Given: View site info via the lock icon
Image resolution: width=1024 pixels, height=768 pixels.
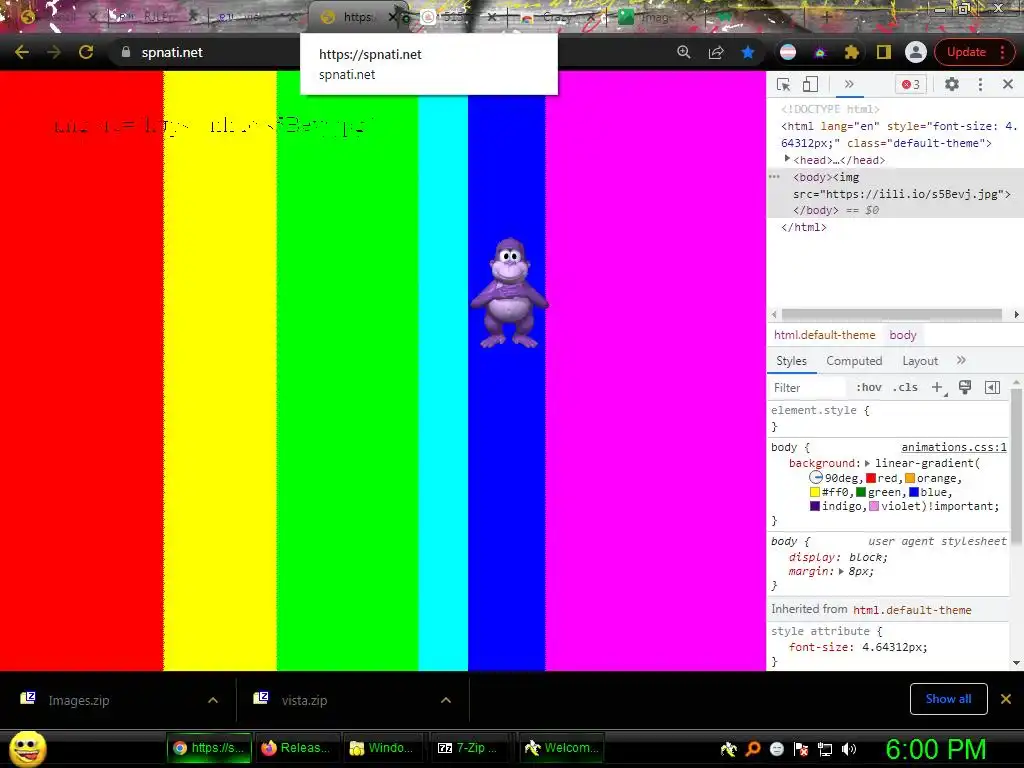Looking at the screenshot, I should 126,52.
